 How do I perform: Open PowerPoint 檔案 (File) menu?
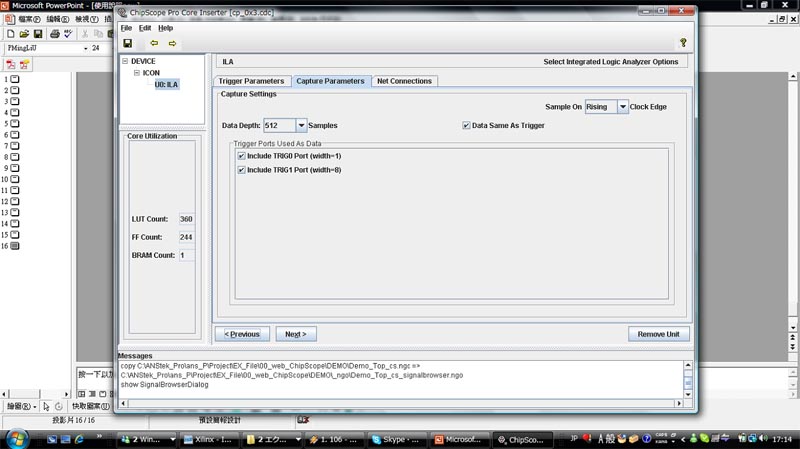click(x=29, y=19)
